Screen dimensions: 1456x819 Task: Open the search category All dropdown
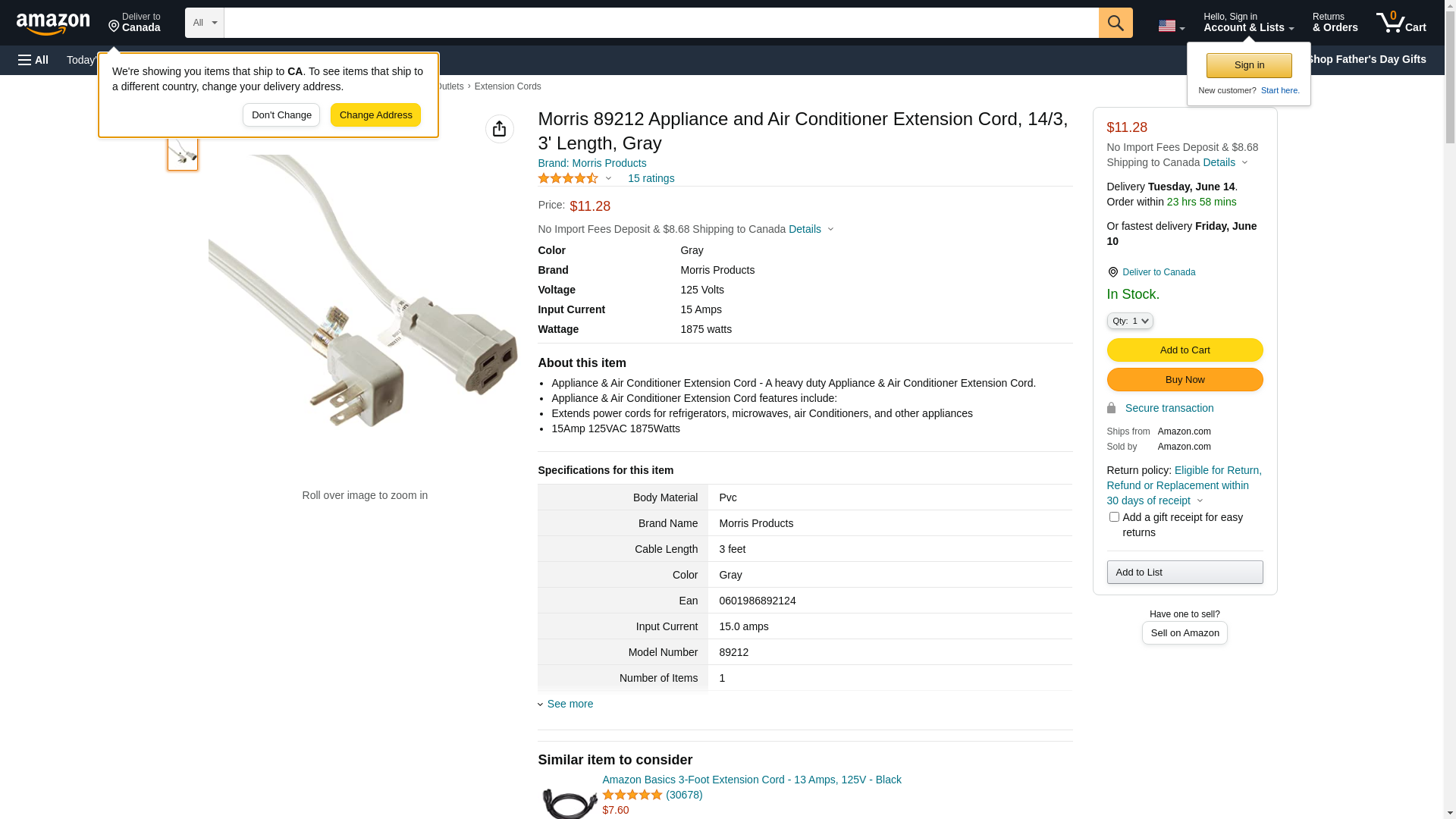point(204,23)
